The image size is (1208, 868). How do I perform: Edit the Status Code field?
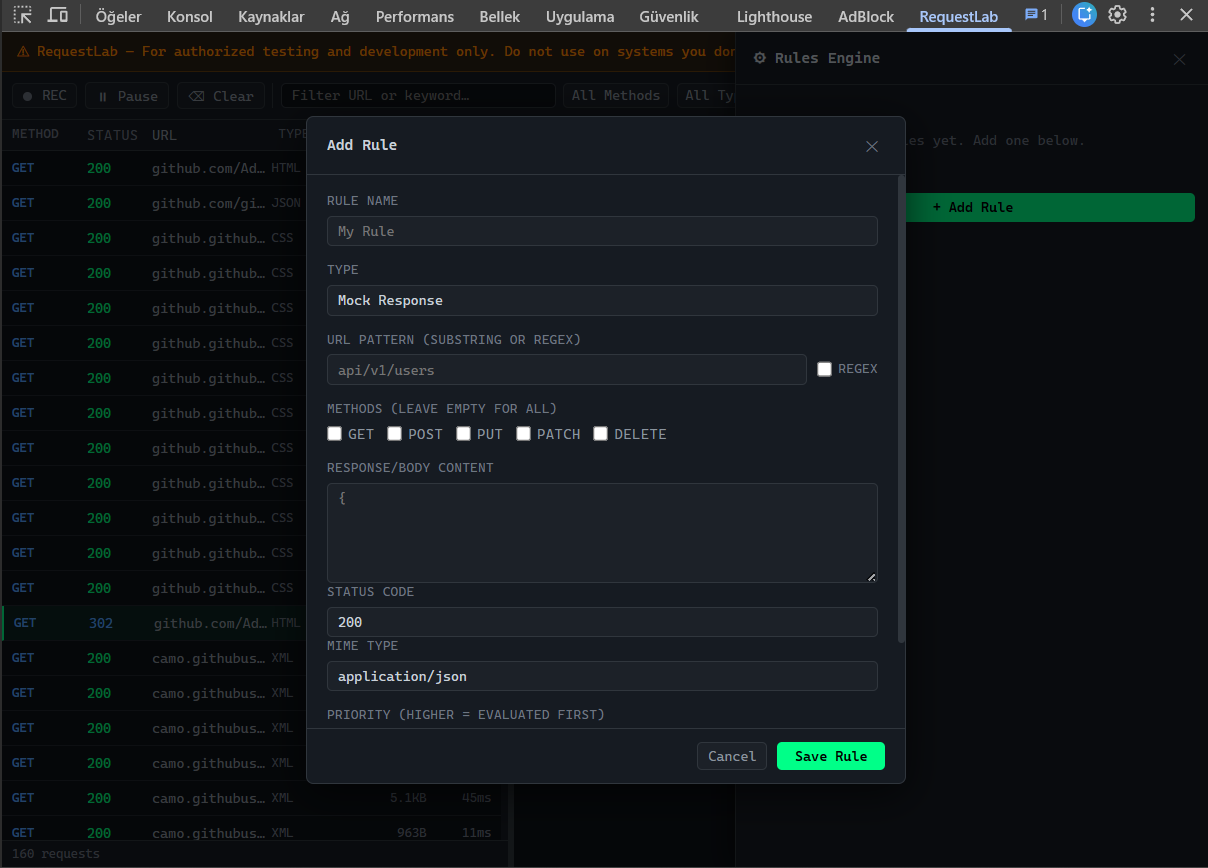[x=602, y=622]
